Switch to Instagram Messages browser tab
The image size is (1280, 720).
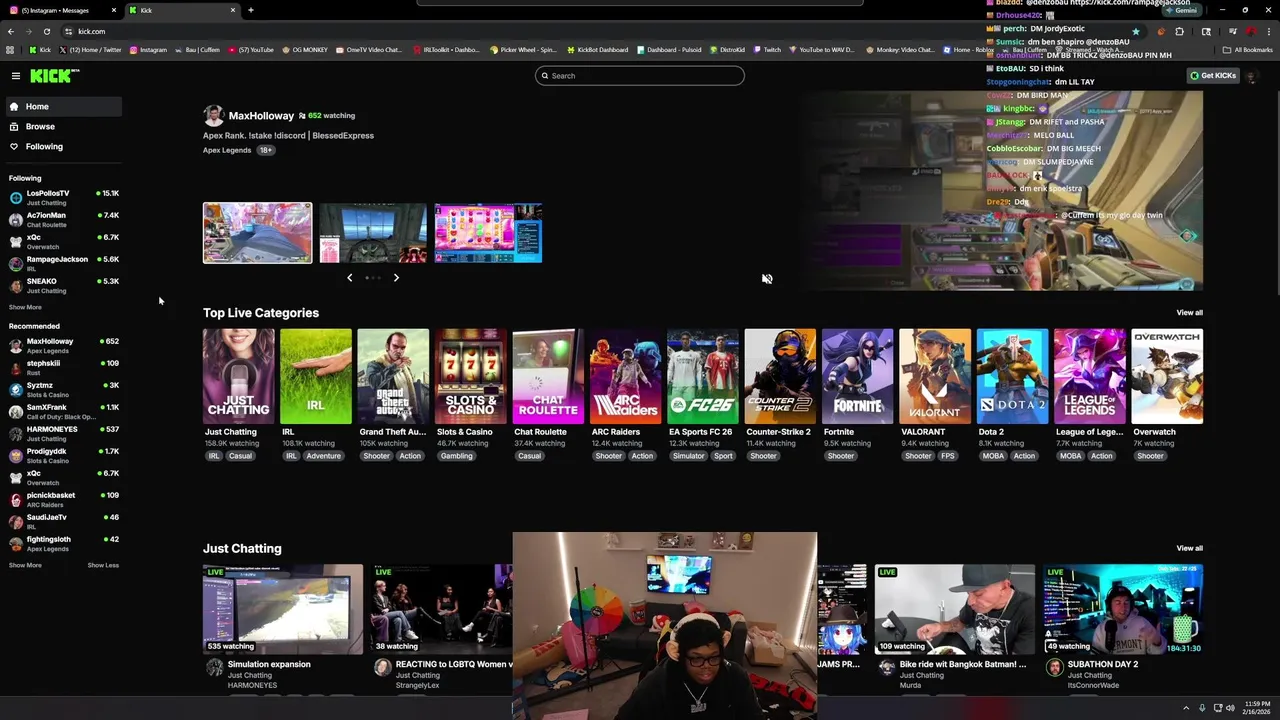point(62,10)
